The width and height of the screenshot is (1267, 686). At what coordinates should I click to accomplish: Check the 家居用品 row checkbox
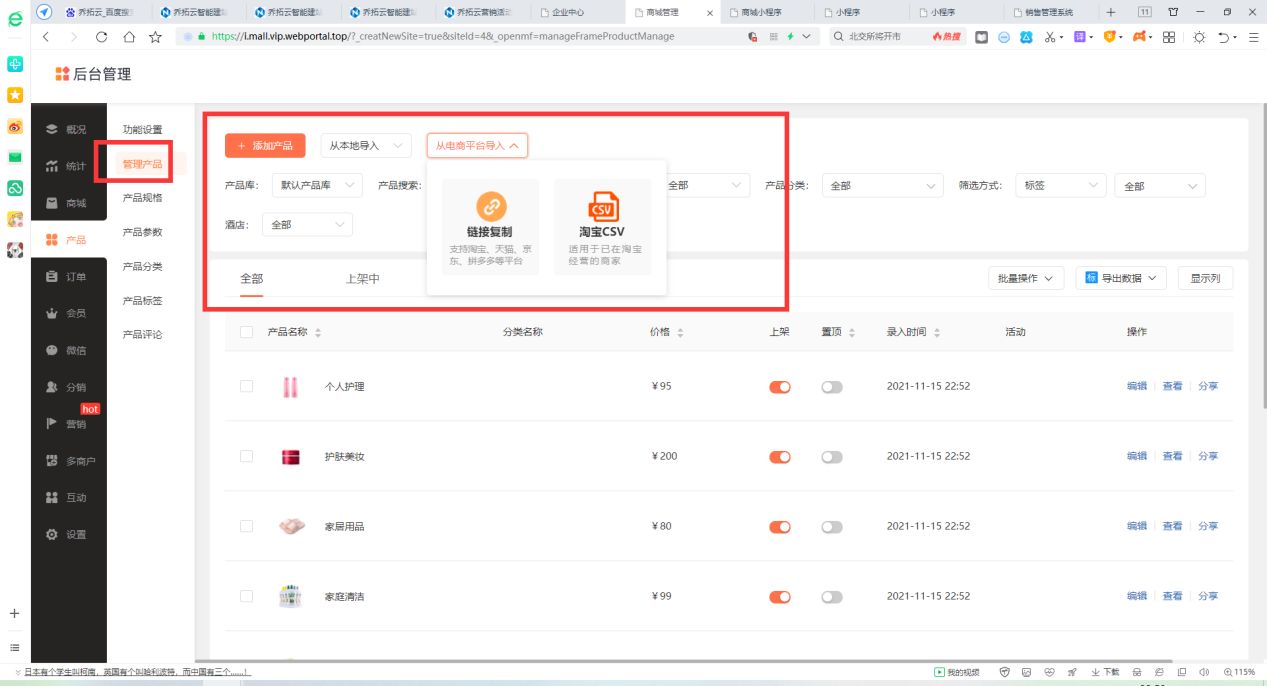(245, 526)
